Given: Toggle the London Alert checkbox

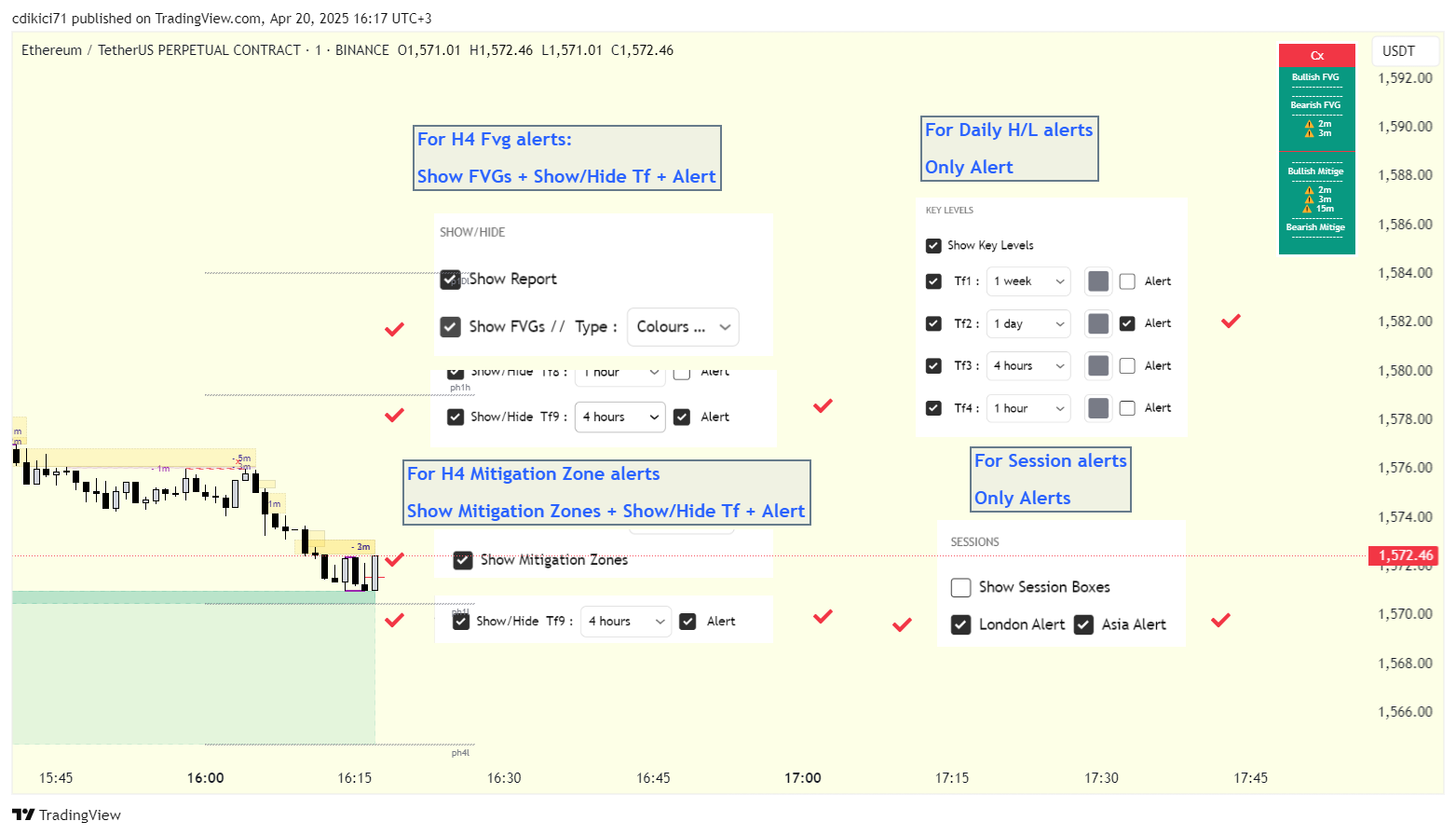Looking at the screenshot, I should [960, 624].
